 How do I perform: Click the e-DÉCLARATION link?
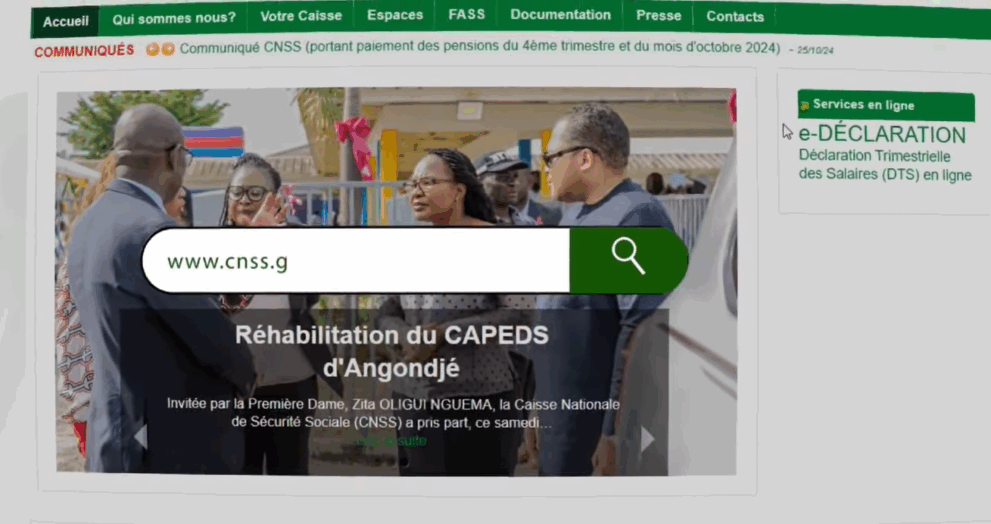[x=882, y=134]
